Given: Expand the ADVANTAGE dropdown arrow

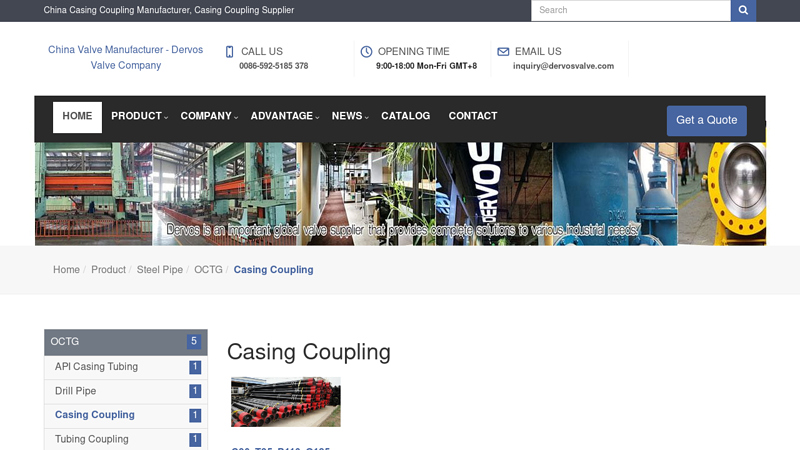Looking at the screenshot, I should [x=317, y=117].
